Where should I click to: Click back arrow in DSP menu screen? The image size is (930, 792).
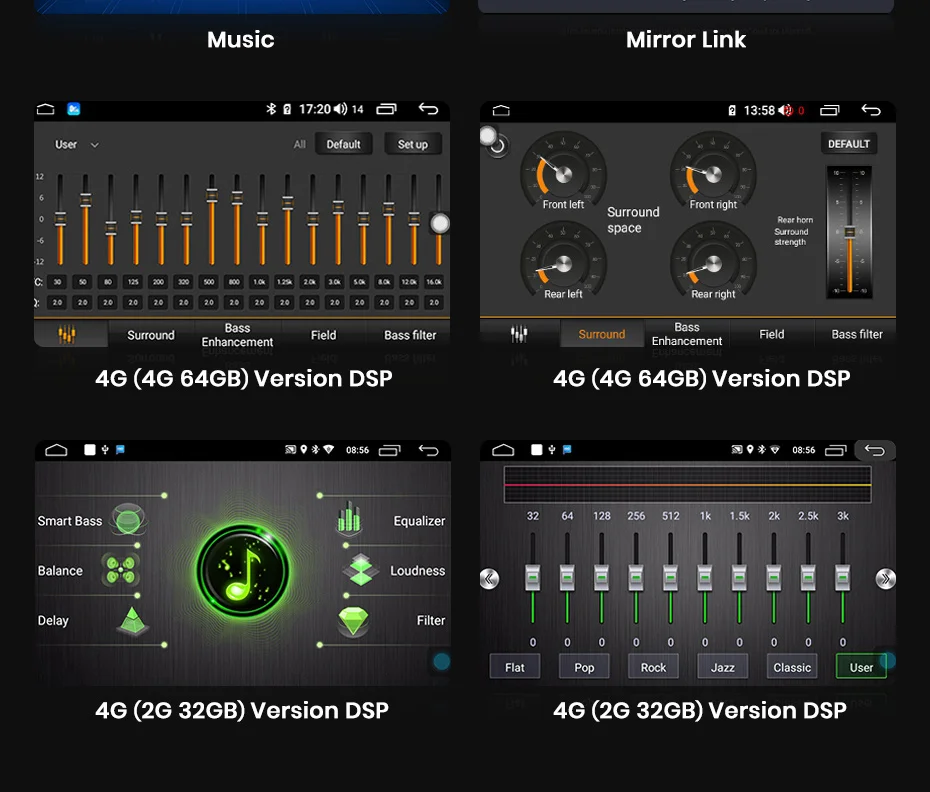[428, 450]
